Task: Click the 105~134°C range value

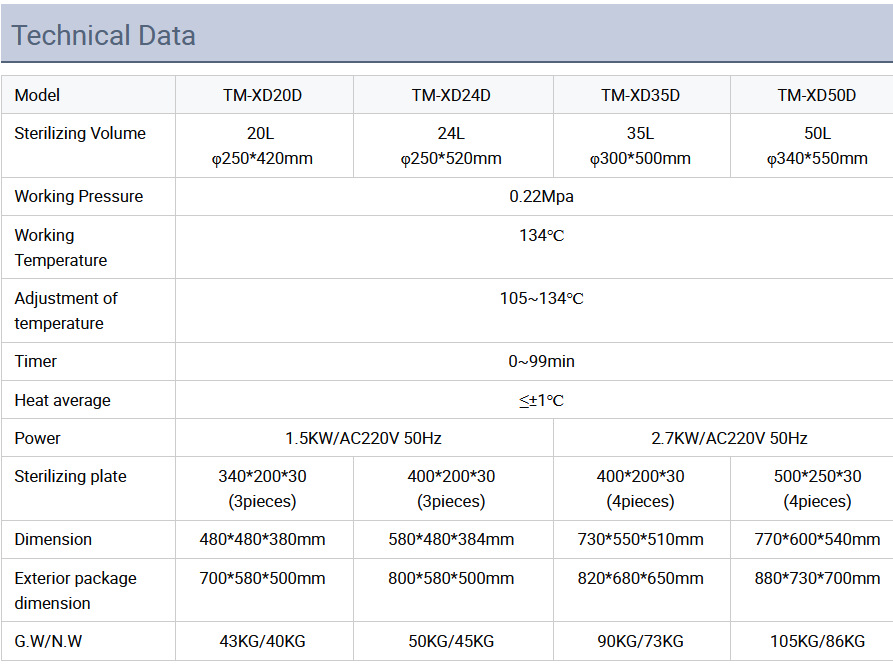Action: [541, 298]
